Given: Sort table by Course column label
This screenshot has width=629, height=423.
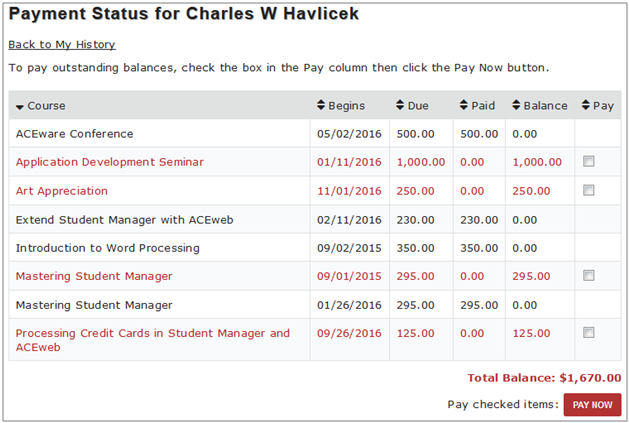Looking at the screenshot, I should pyautogui.click(x=47, y=106).
